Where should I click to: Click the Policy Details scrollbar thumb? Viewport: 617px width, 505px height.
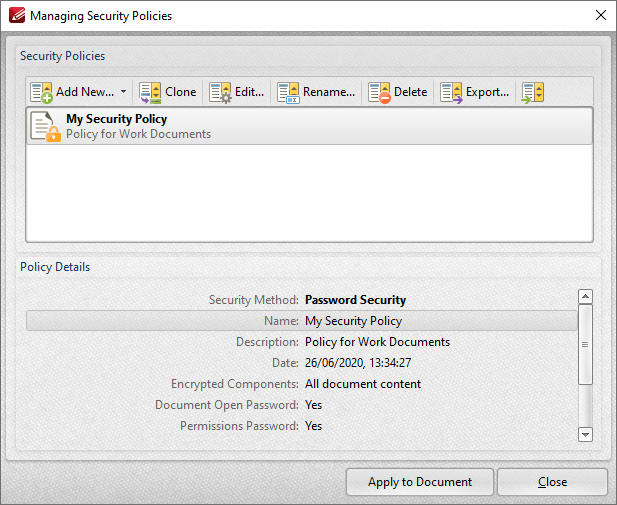pos(586,344)
